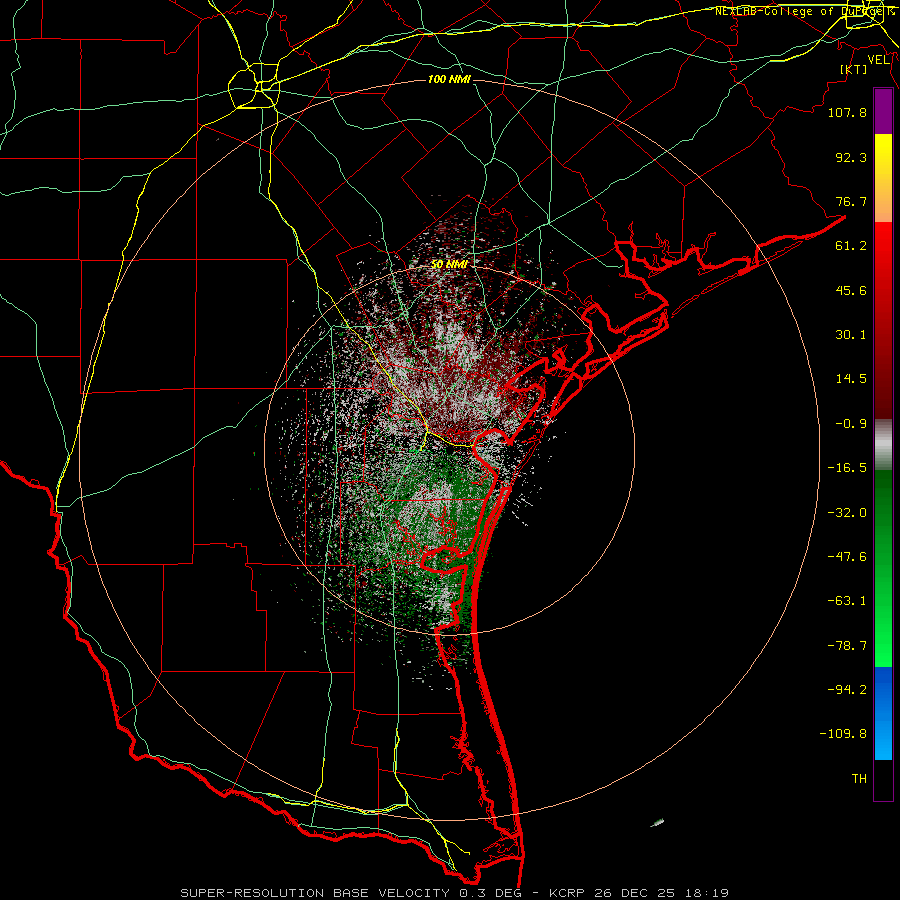Click the -78.7 legend value
900x900 pixels.
click(847, 646)
